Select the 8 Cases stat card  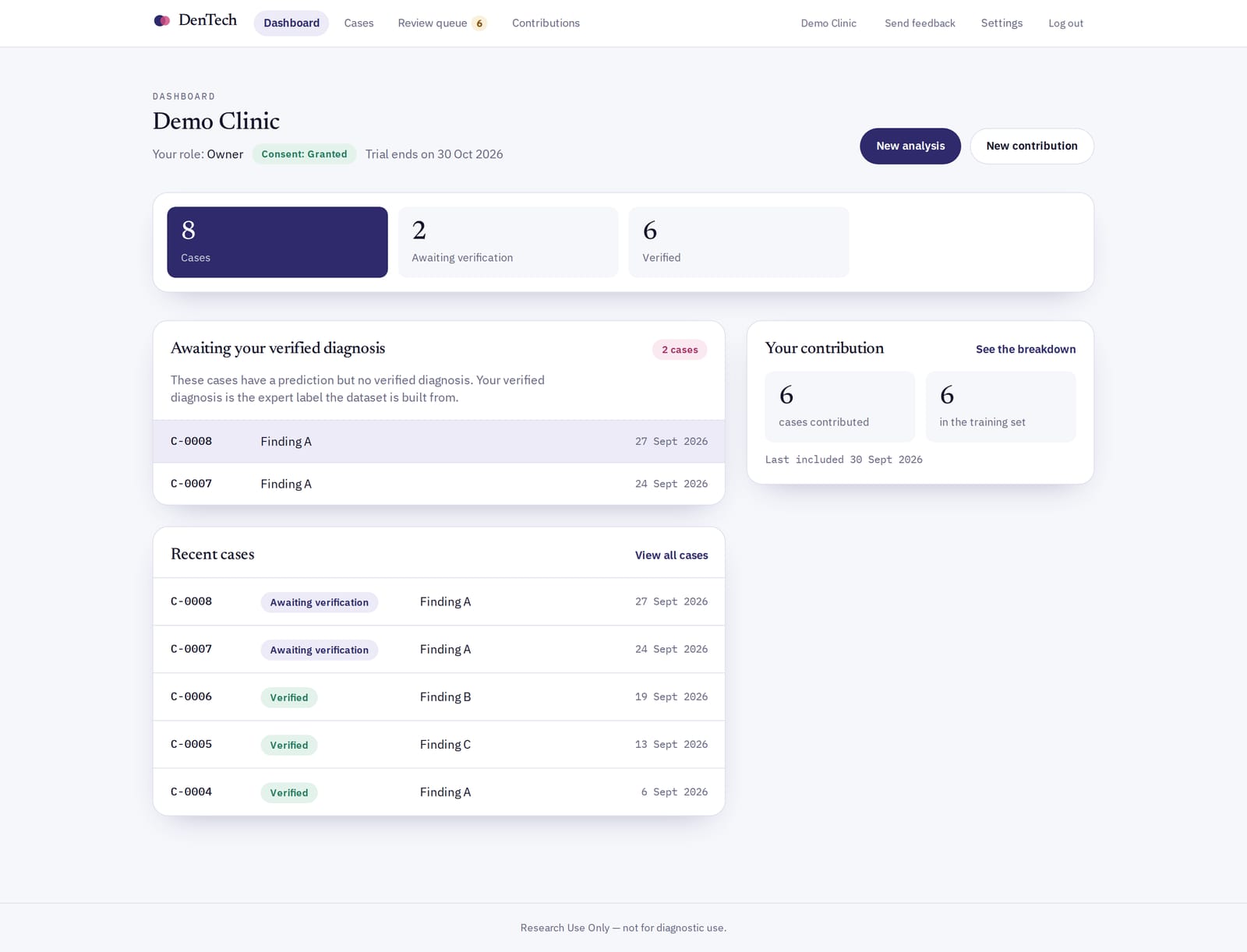(277, 242)
